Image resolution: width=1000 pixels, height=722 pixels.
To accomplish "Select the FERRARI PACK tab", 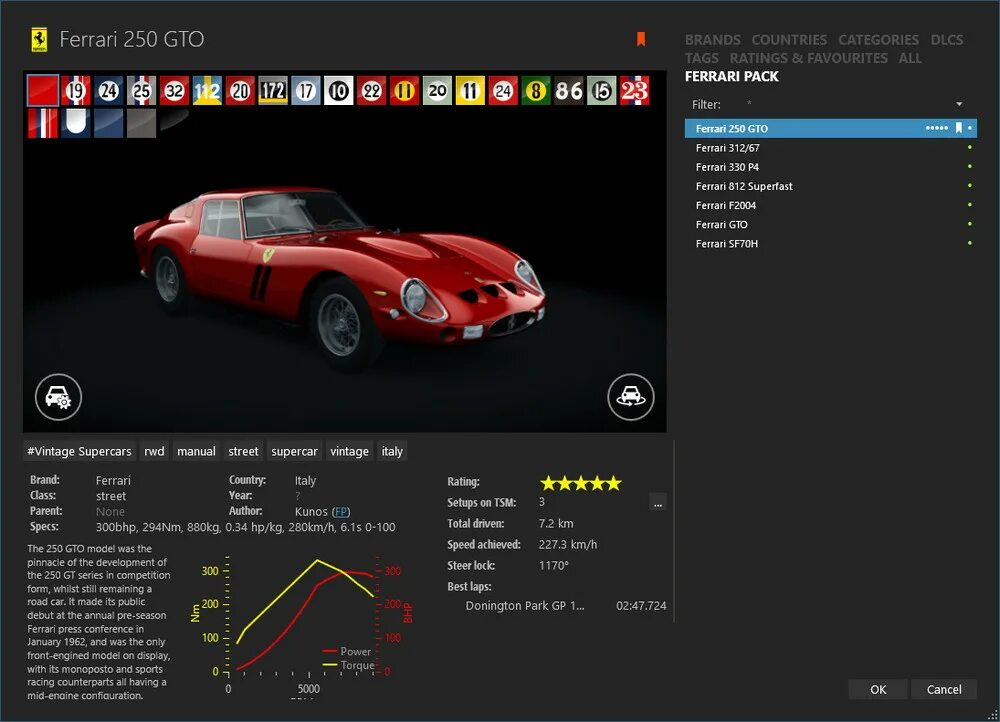I will (x=732, y=77).
